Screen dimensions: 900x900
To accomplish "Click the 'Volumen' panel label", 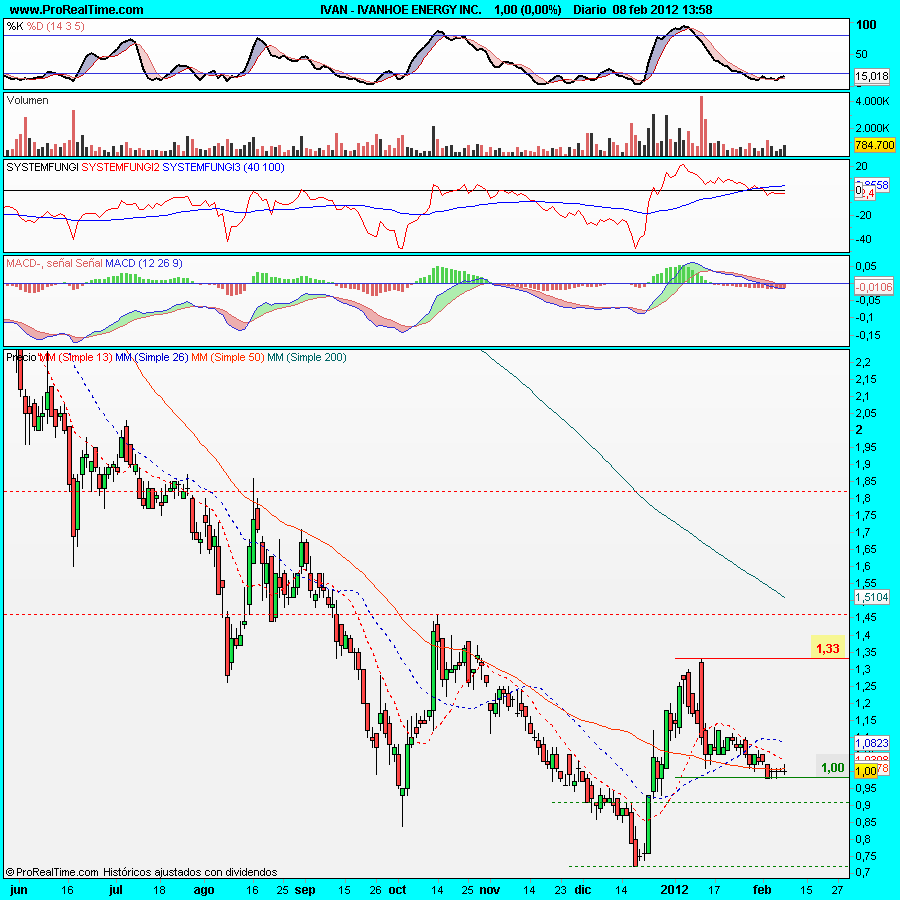I will tap(27, 100).
